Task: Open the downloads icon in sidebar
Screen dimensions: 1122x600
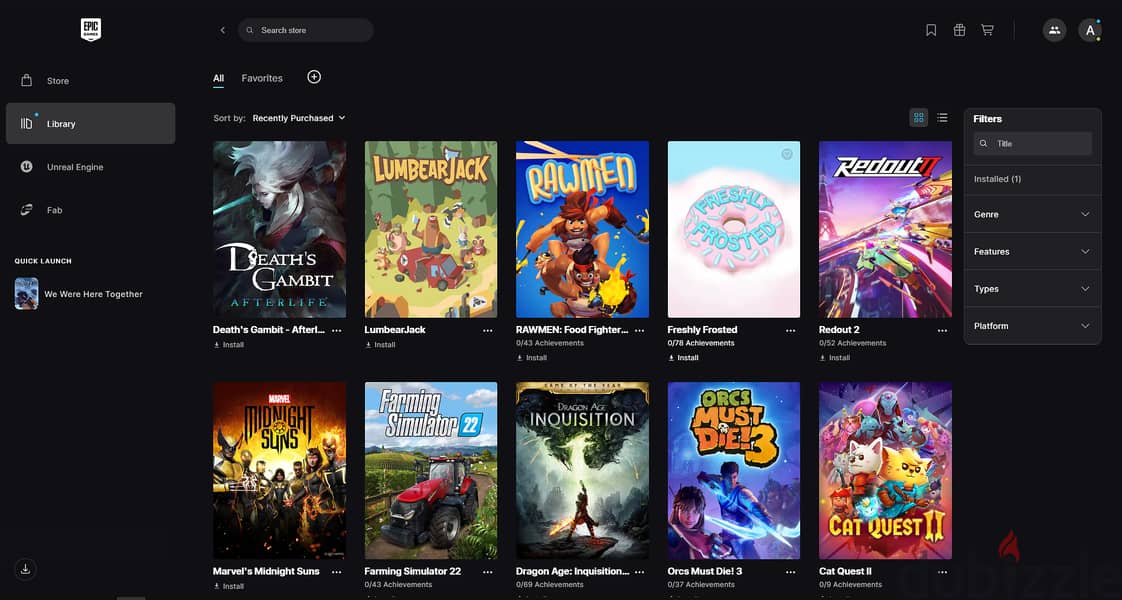Action: (26, 569)
